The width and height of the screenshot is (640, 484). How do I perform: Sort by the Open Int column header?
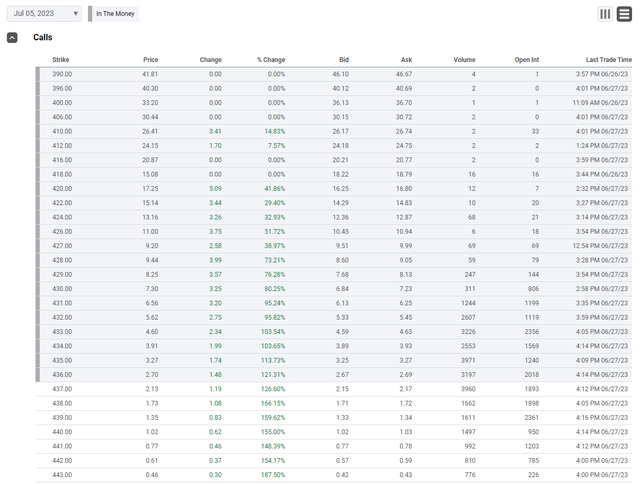(527, 60)
